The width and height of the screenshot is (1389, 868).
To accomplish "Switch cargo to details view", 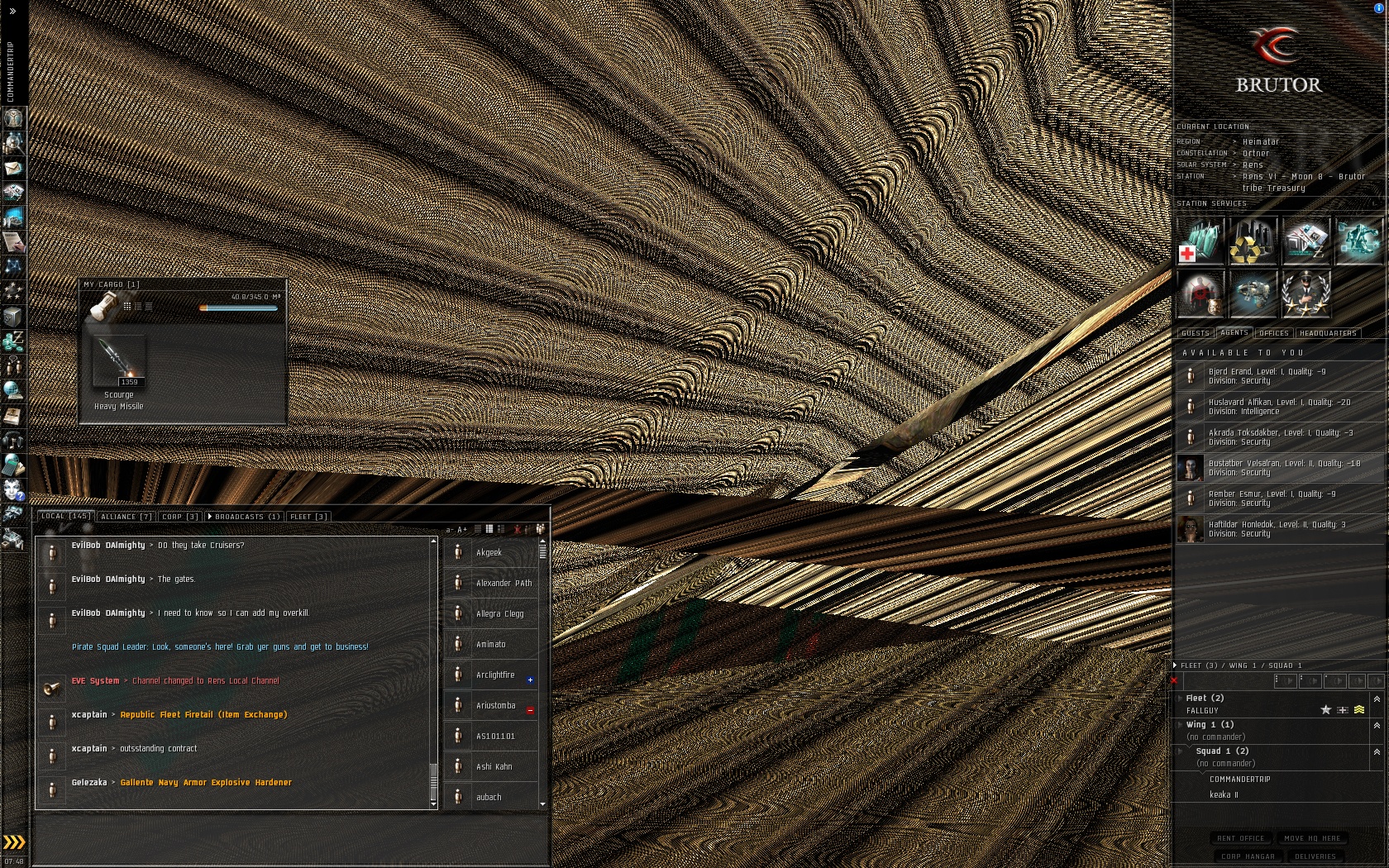I will pos(138,307).
